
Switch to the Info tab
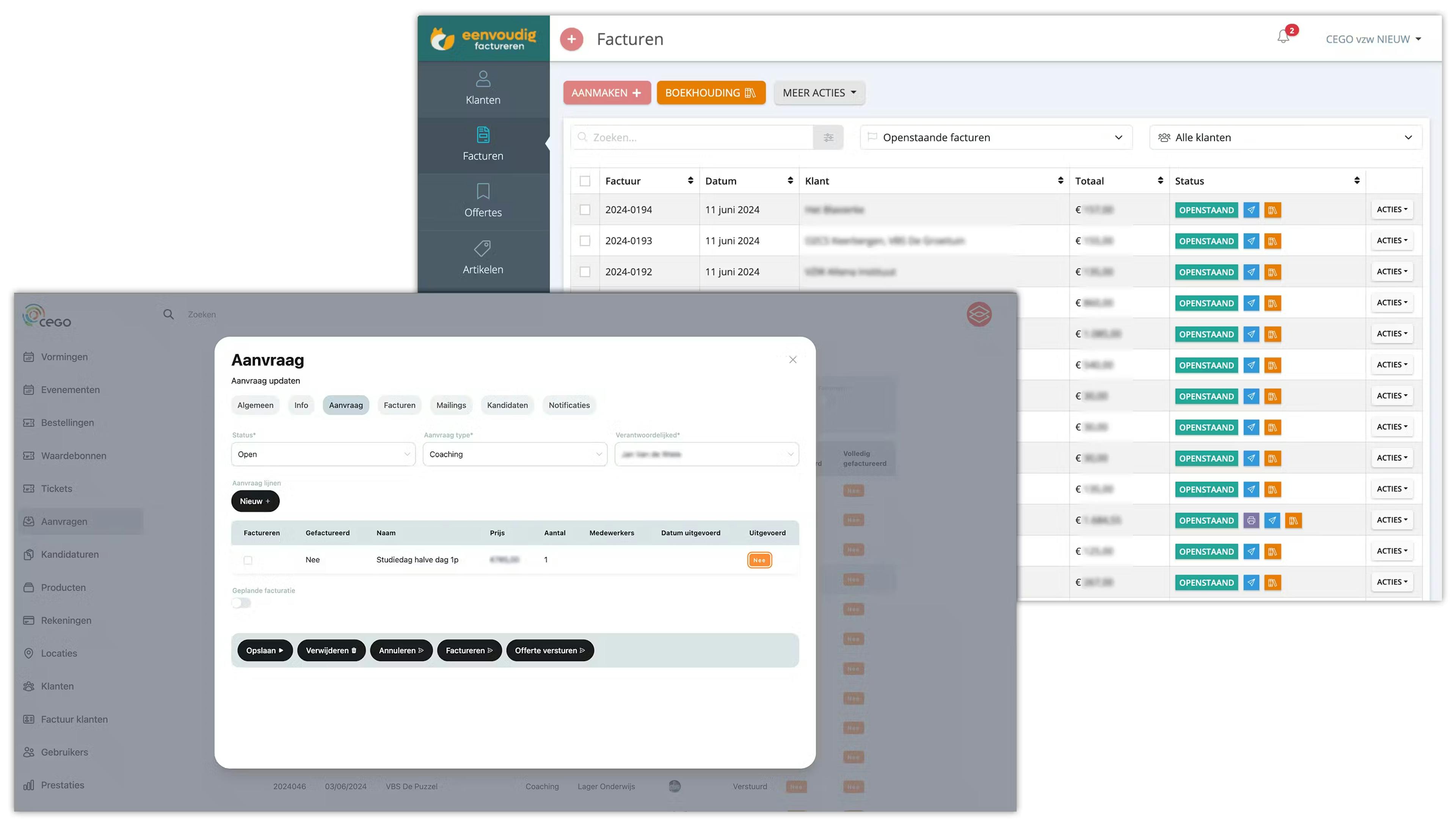point(301,405)
